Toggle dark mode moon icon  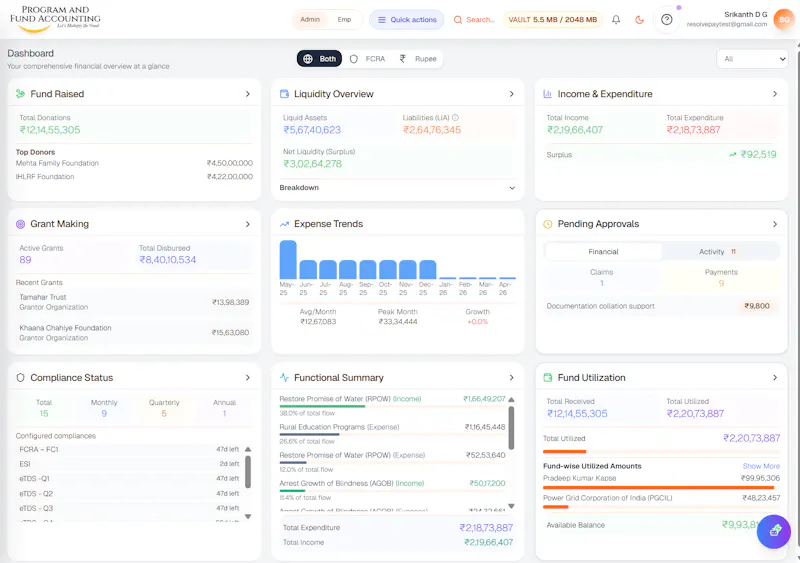[639, 20]
